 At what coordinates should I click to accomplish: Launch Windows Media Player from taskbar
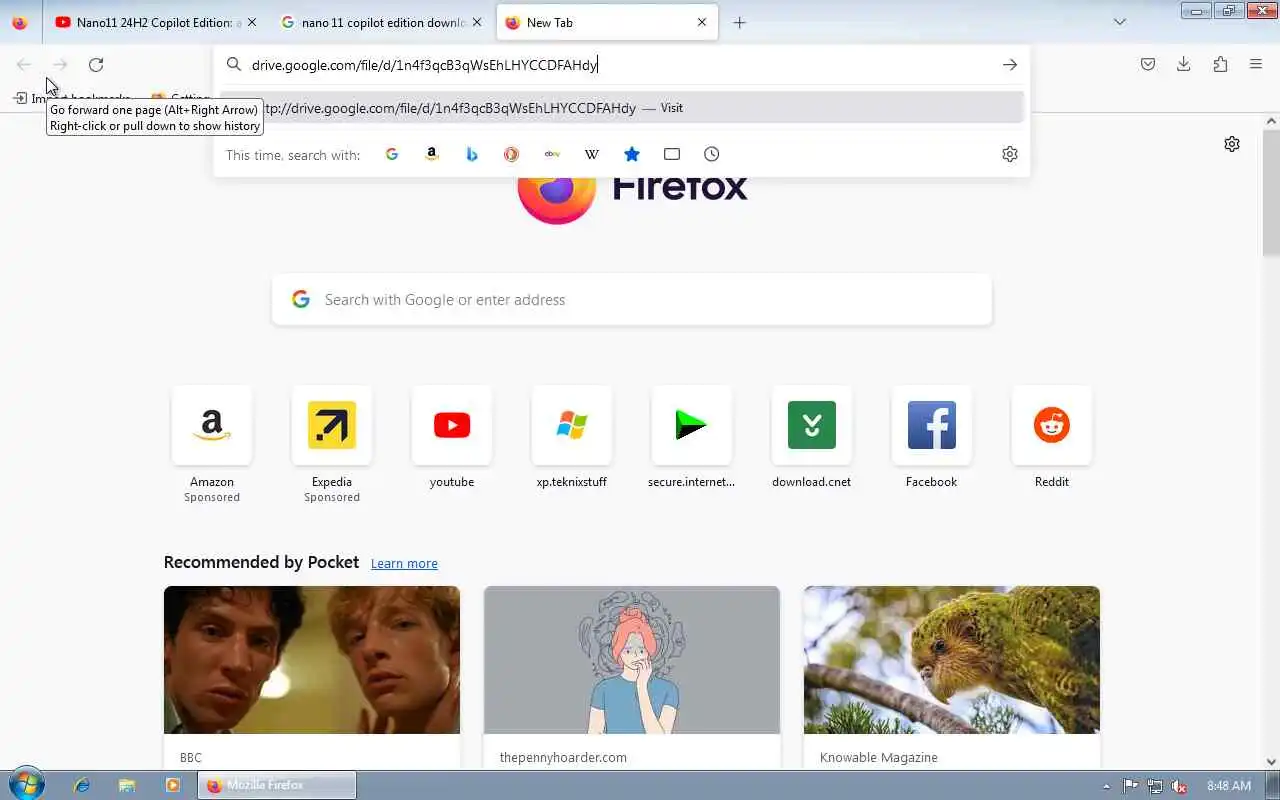[172, 786]
